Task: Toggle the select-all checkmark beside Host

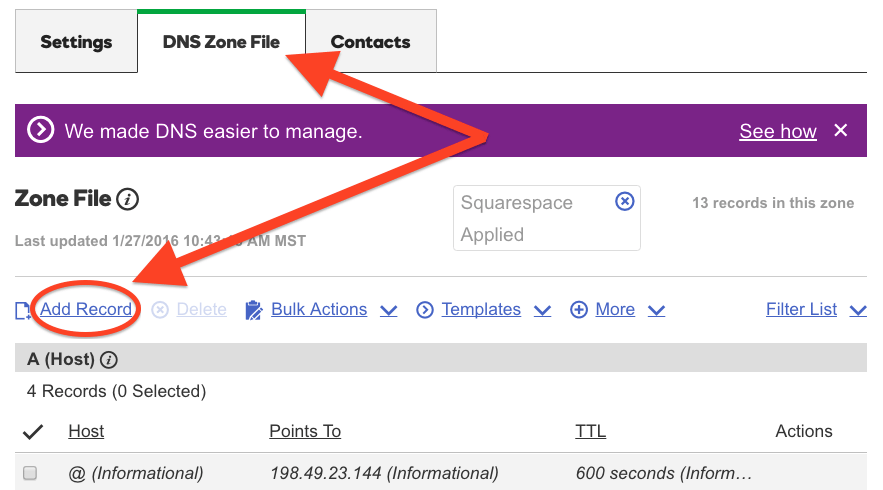Action: (33, 432)
